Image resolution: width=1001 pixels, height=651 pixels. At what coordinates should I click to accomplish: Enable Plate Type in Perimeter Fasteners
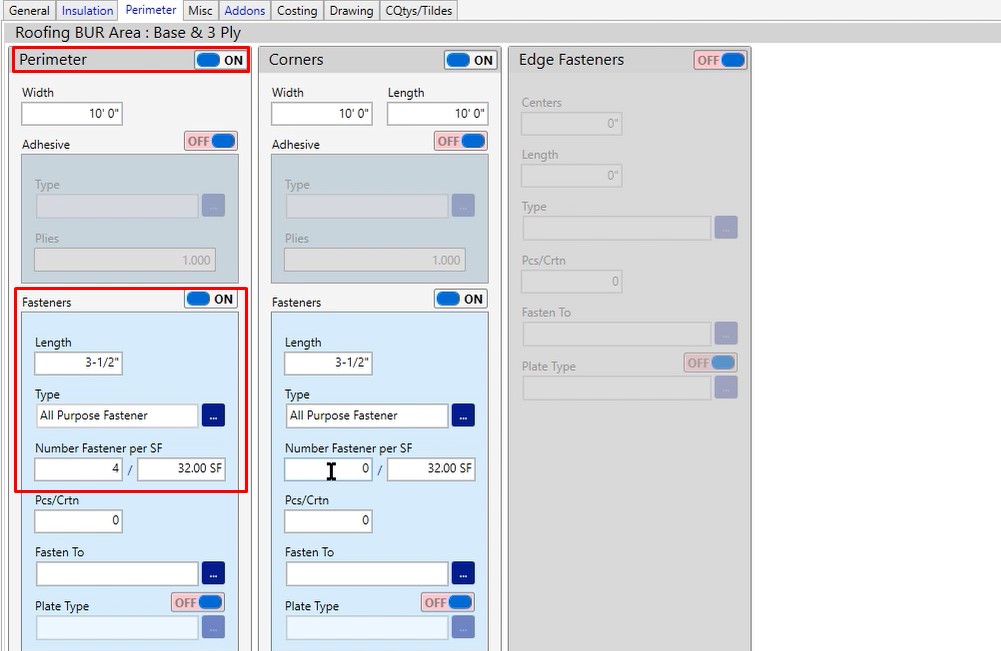pyautogui.click(x=198, y=602)
